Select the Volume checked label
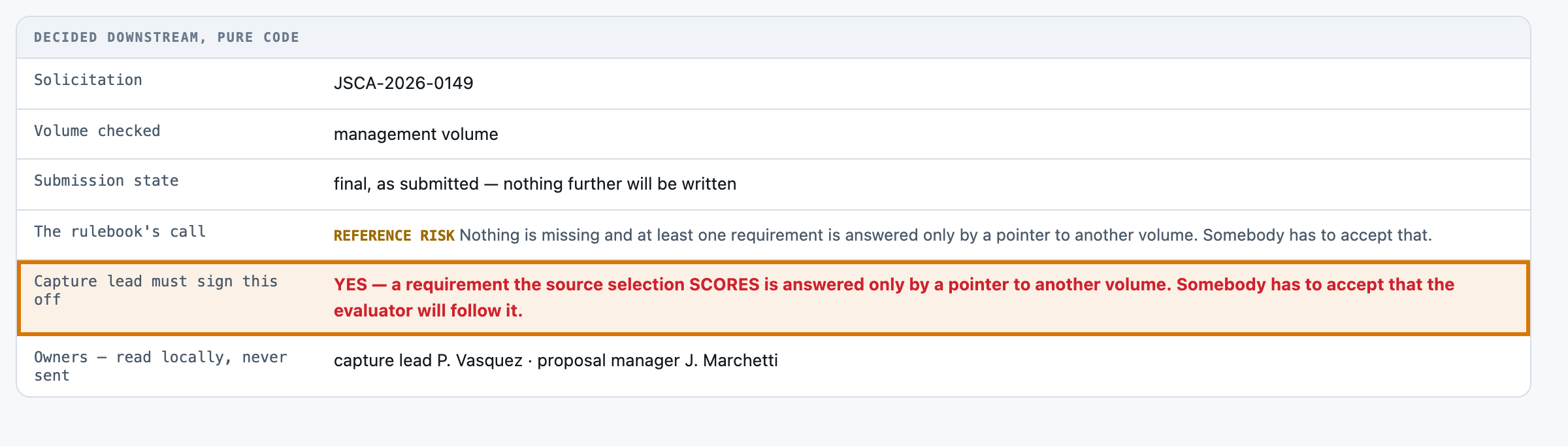 point(97,131)
